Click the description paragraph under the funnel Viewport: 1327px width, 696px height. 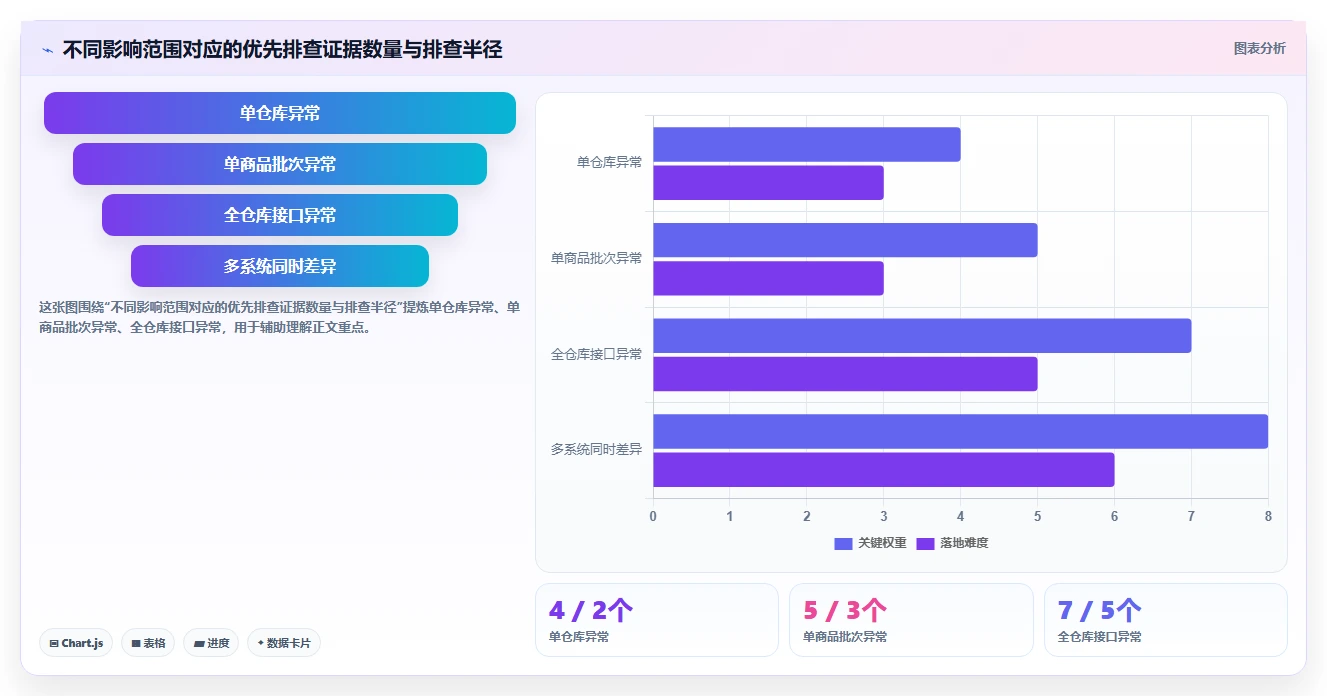pos(279,317)
